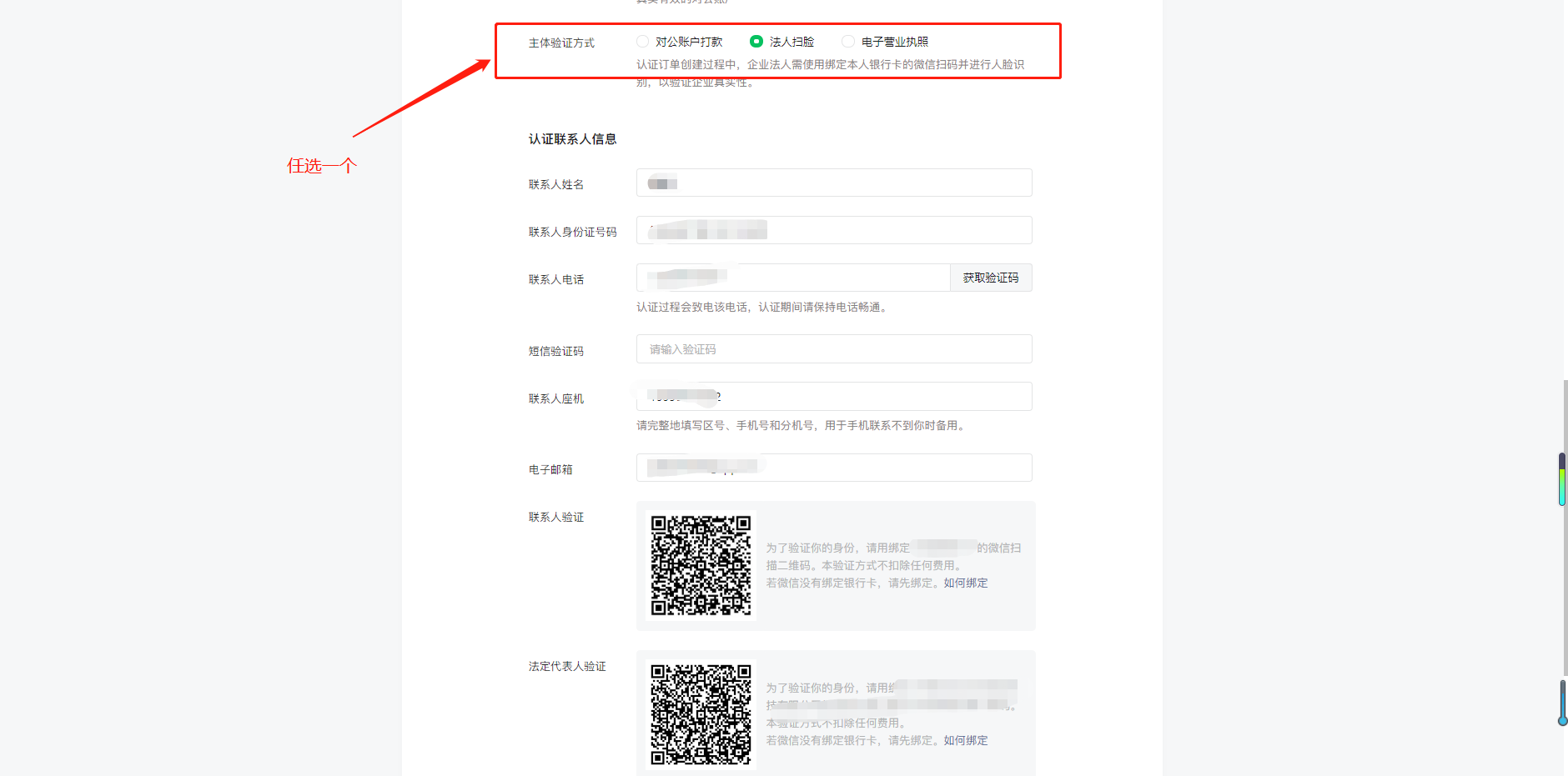Choose the 电子营业执照 verification method
Viewport: 1568px width, 776px height.
tap(848, 42)
